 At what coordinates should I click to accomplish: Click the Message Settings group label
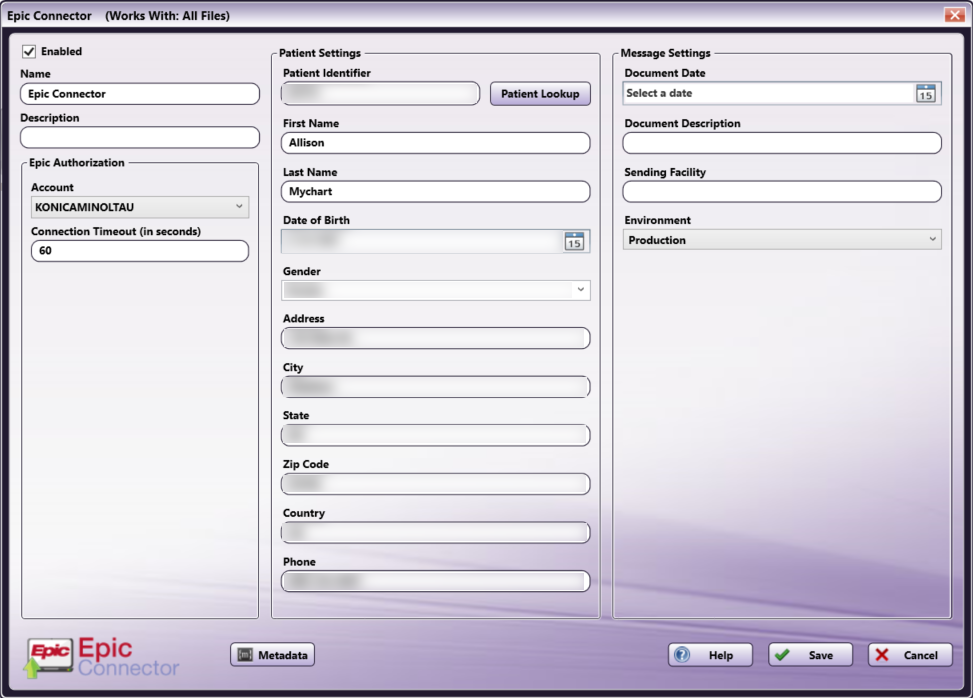click(665, 53)
